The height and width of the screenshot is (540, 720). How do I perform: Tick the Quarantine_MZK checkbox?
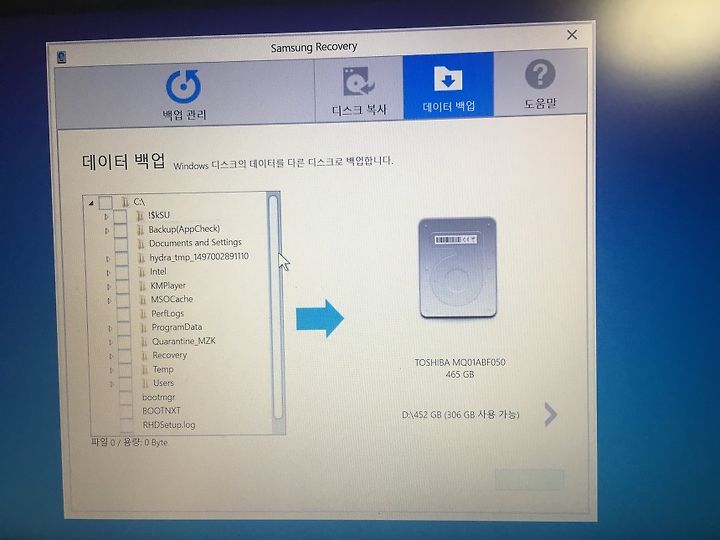[124, 343]
